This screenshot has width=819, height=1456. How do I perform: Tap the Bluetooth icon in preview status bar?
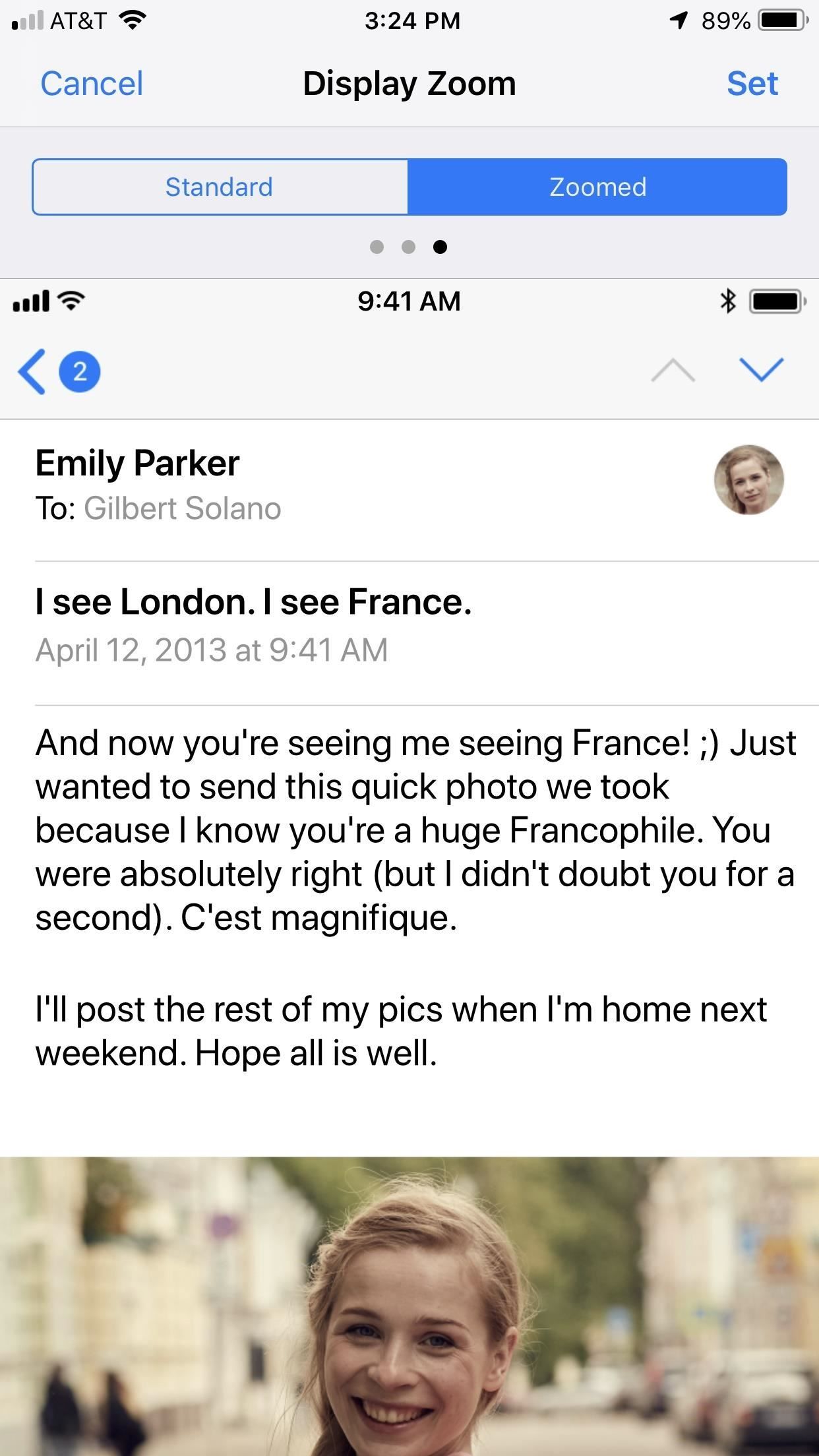tap(727, 301)
